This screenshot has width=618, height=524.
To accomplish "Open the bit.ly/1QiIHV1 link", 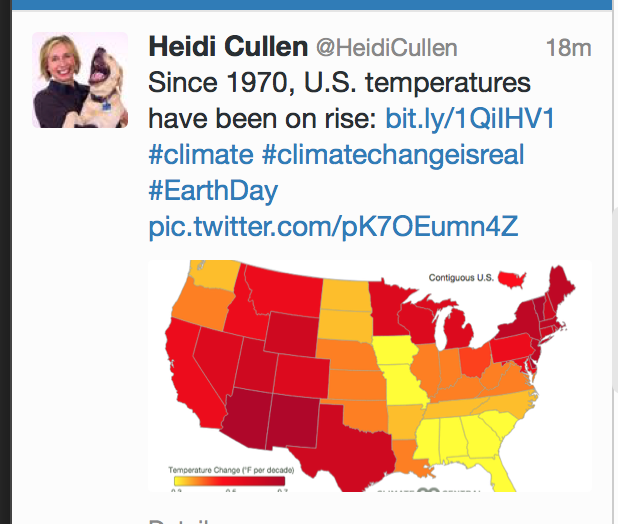I will [x=469, y=119].
